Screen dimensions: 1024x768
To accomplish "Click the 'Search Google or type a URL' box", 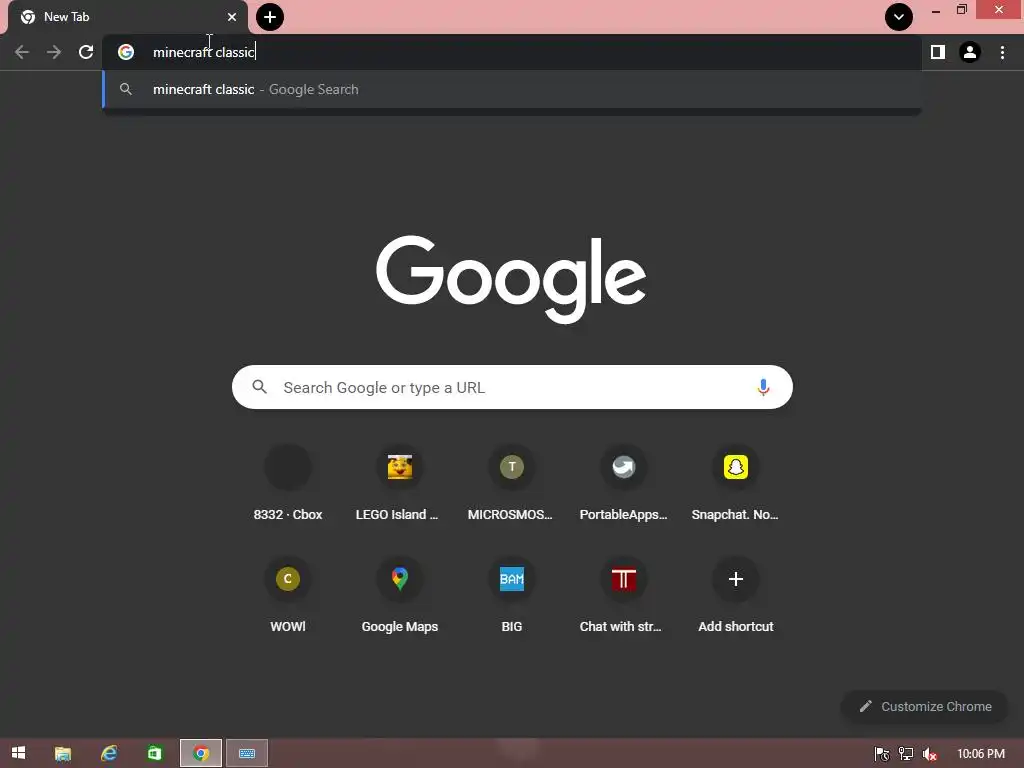I will pos(512,387).
